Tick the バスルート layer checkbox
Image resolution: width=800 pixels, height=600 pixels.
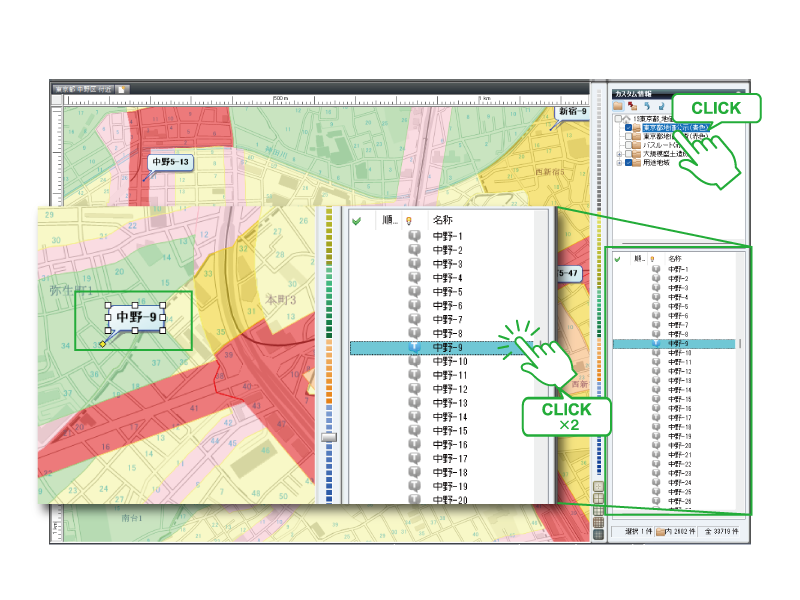[629, 145]
